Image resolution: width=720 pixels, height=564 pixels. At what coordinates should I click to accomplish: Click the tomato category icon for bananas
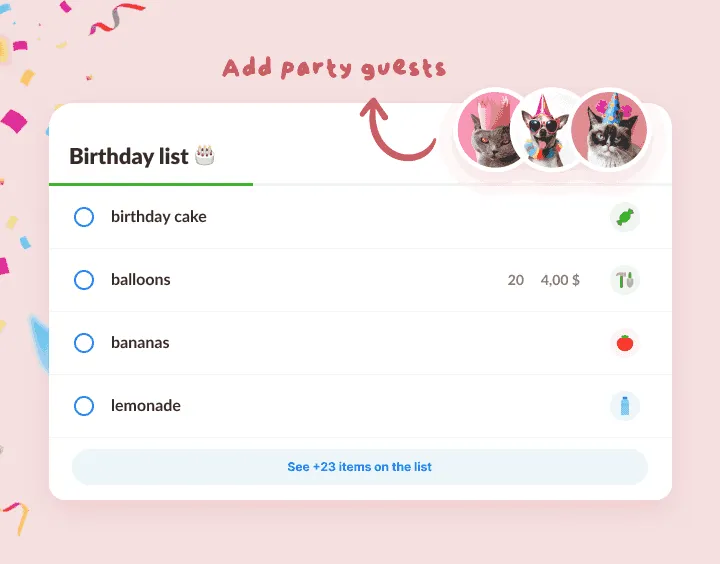pyautogui.click(x=624, y=343)
